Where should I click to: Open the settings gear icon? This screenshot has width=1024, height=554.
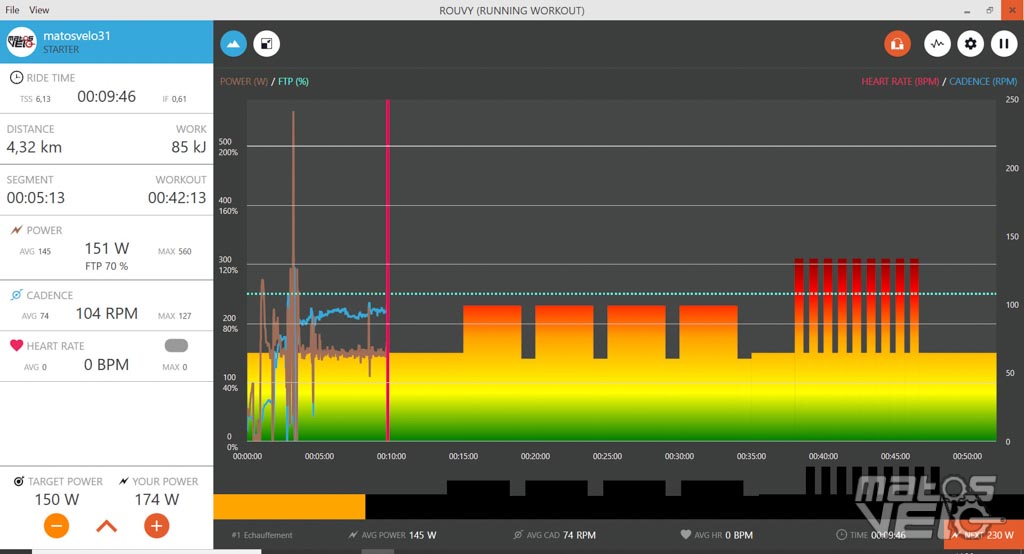point(970,44)
